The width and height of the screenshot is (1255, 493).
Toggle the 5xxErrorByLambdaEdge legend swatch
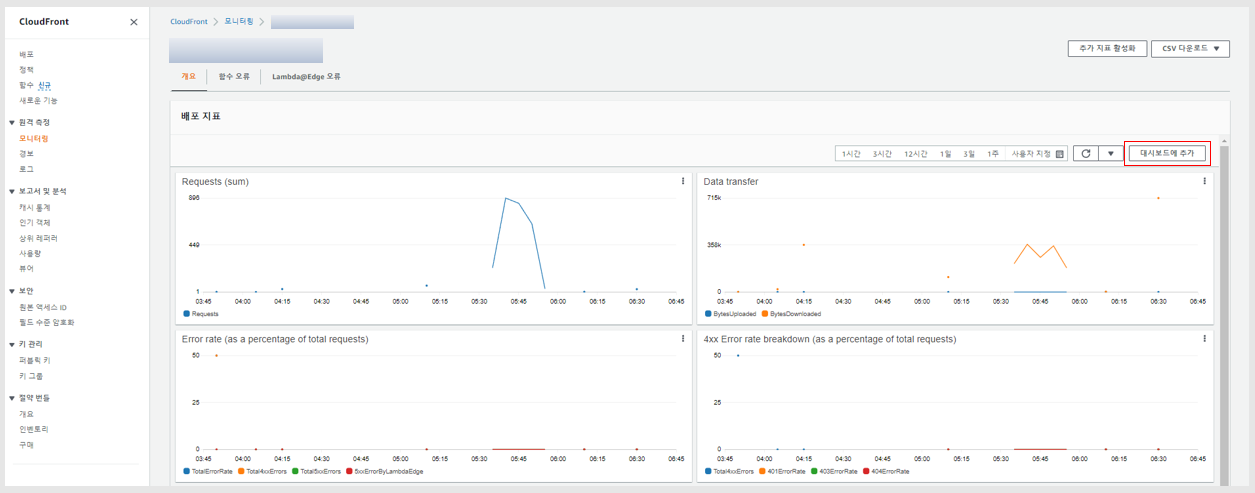[349, 471]
